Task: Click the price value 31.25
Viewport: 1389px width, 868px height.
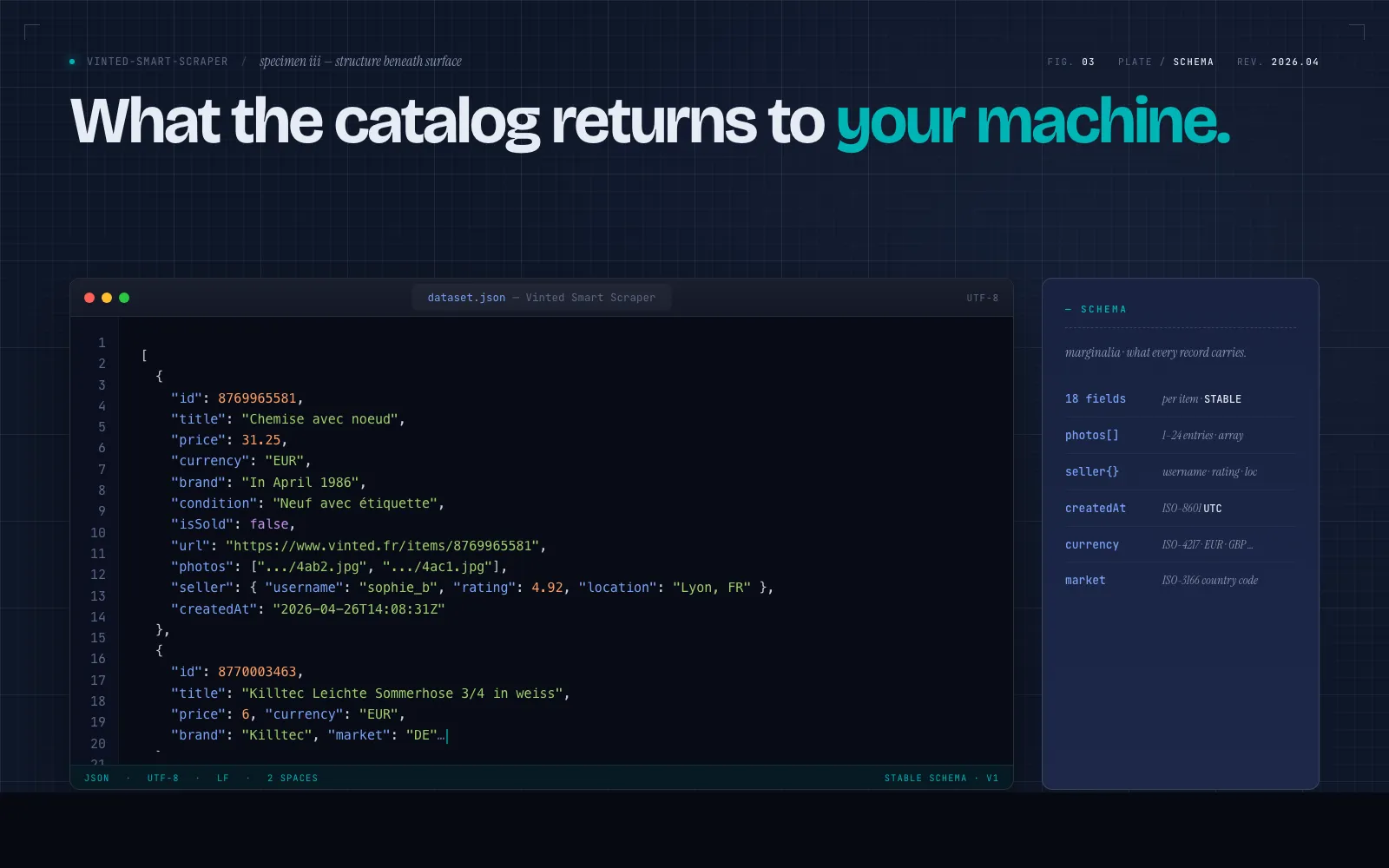Action: 261,440
